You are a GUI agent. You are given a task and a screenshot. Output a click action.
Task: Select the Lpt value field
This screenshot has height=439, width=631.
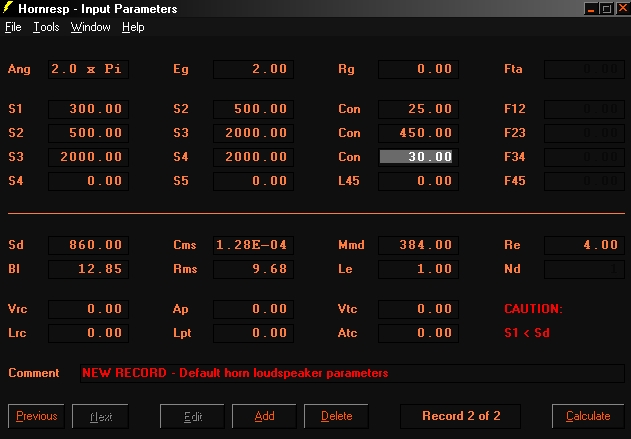click(x=254, y=333)
